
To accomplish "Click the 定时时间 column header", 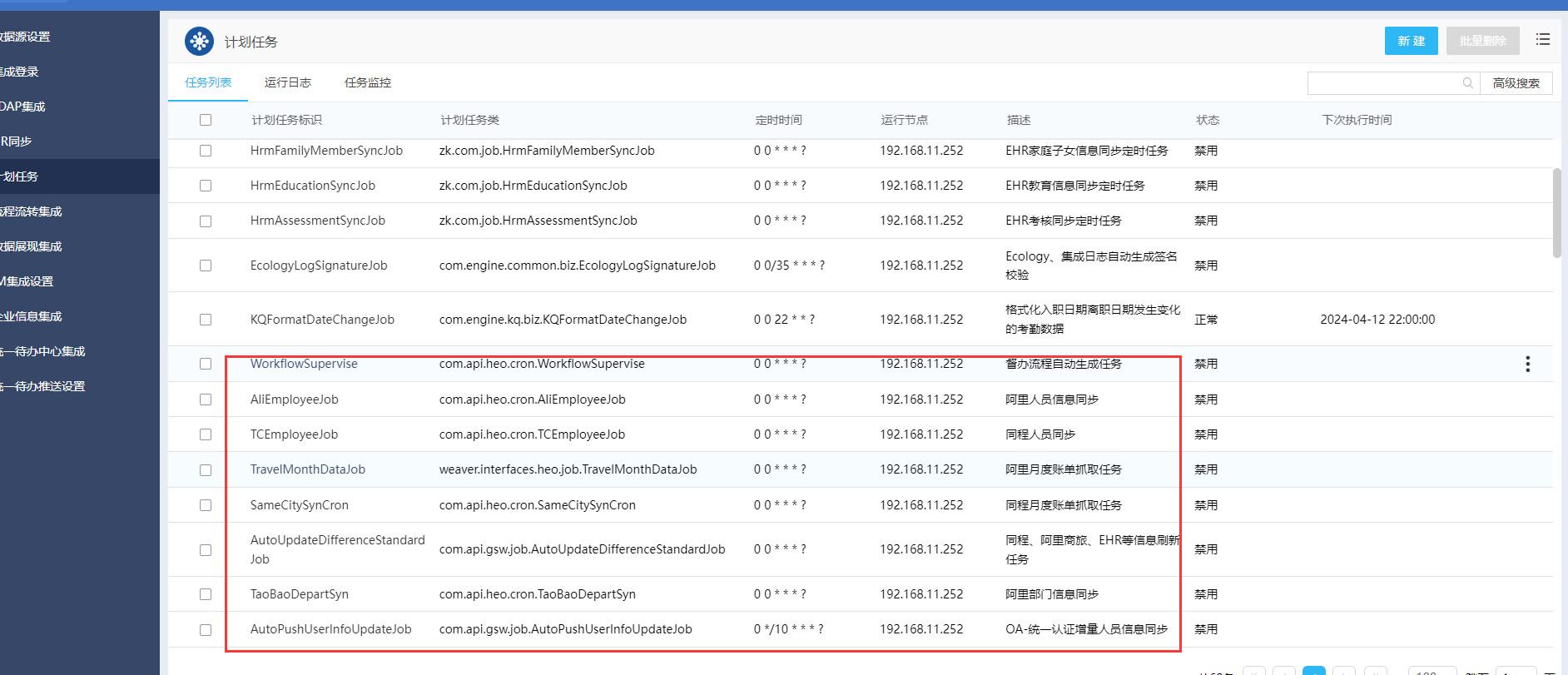I will click(x=778, y=120).
